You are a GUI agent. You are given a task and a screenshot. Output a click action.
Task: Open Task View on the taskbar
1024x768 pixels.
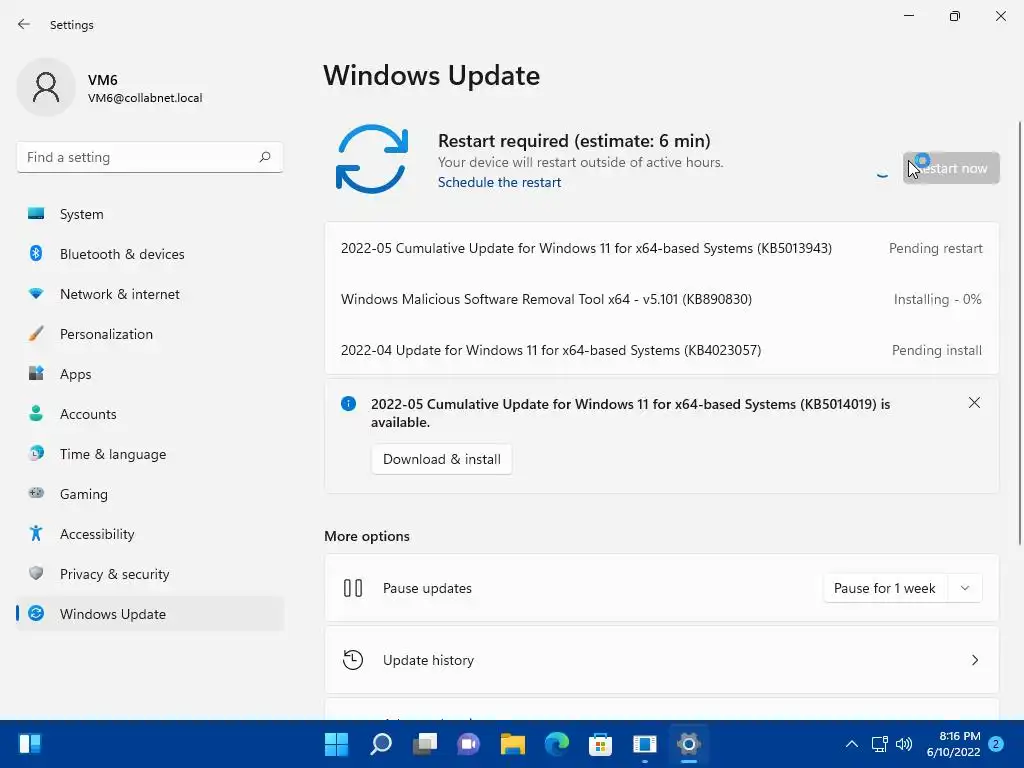(x=424, y=743)
